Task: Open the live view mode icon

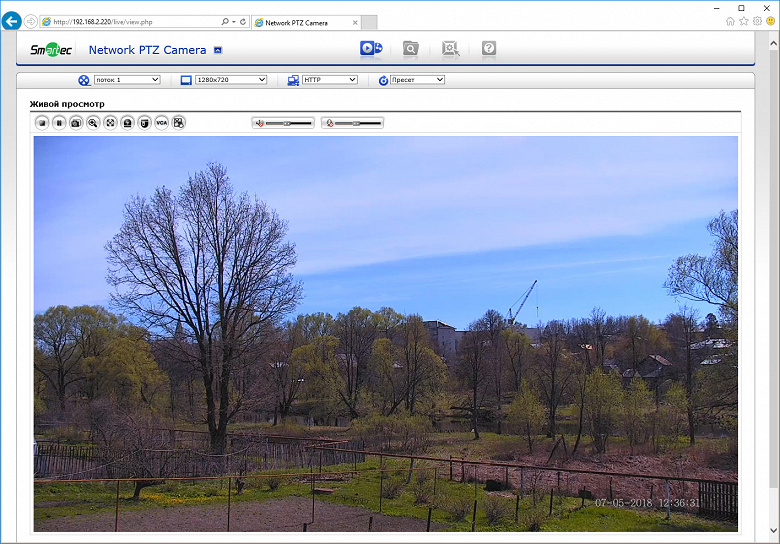Action: [x=371, y=48]
